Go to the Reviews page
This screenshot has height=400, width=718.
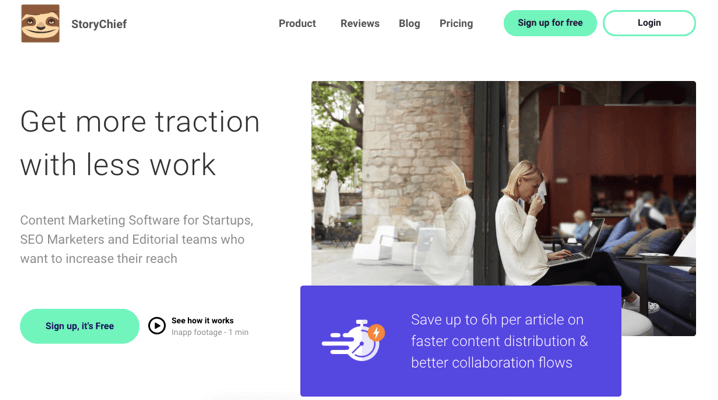(x=360, y=23)
